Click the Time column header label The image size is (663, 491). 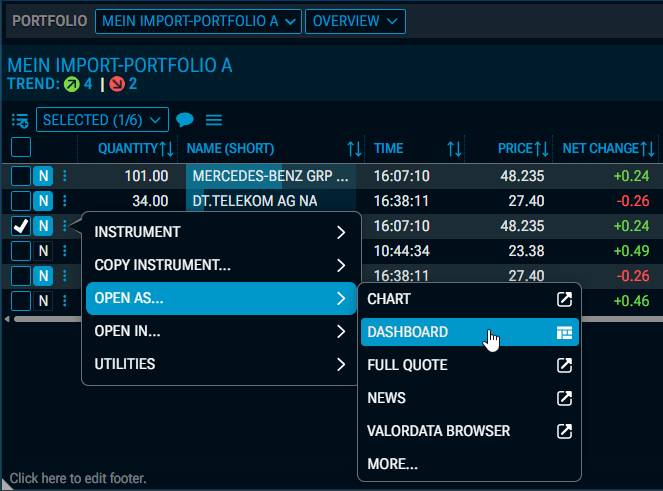click(389, 148)
